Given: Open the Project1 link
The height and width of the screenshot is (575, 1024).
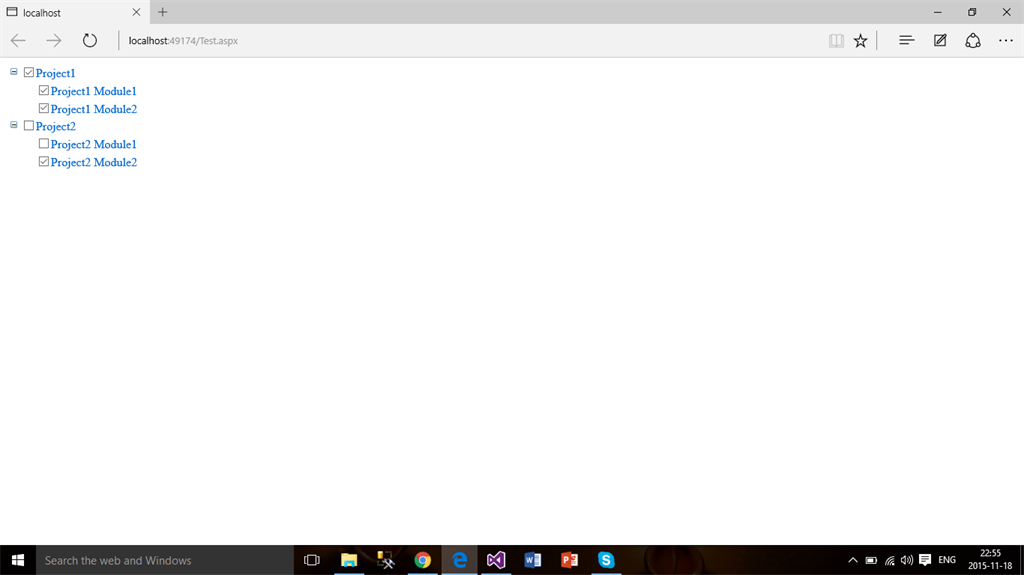Looking at the screenshot, I should [56, 73].
